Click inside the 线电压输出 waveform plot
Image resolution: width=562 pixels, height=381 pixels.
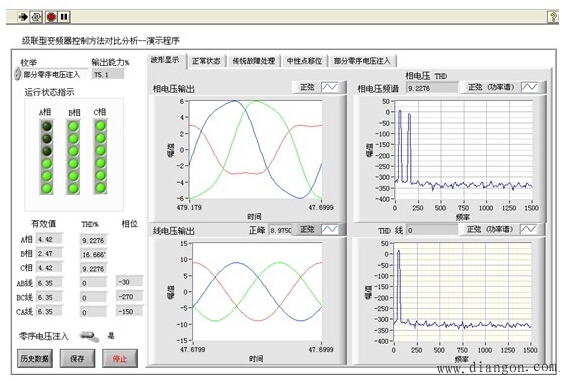click(x=257, y=292)
